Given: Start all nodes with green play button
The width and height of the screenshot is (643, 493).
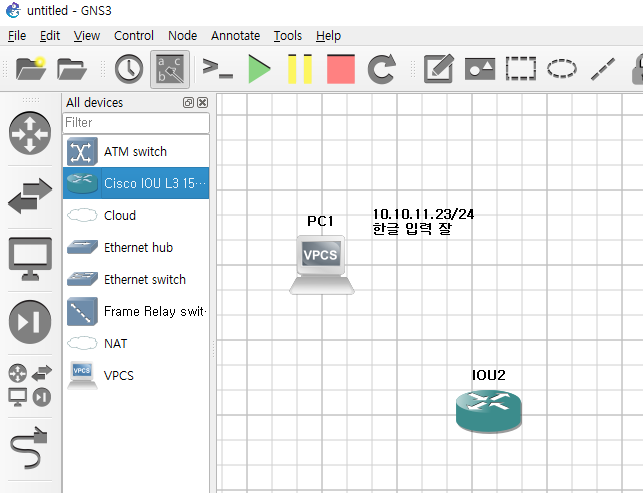Looking at the screenshot, I should (259, 69).
